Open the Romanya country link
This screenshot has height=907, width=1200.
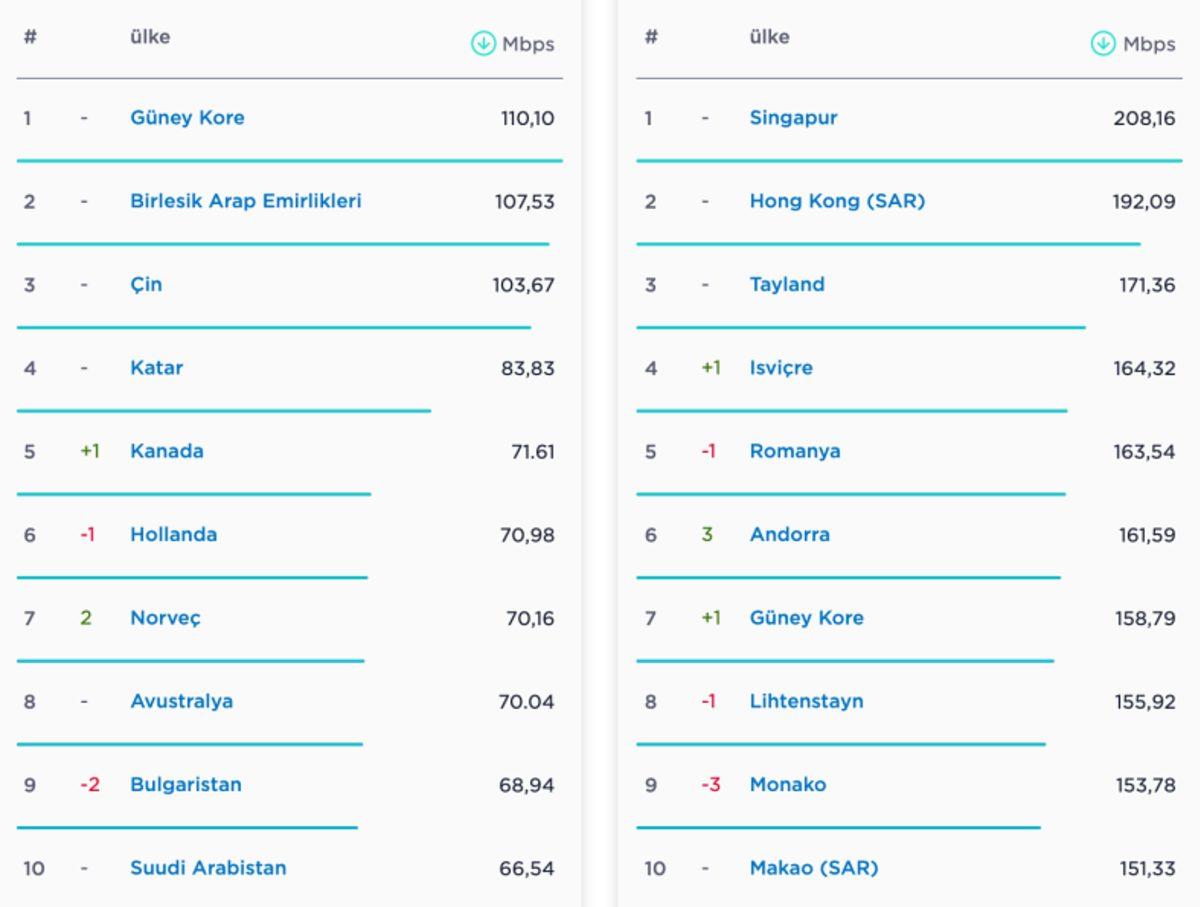coord(795,451)
